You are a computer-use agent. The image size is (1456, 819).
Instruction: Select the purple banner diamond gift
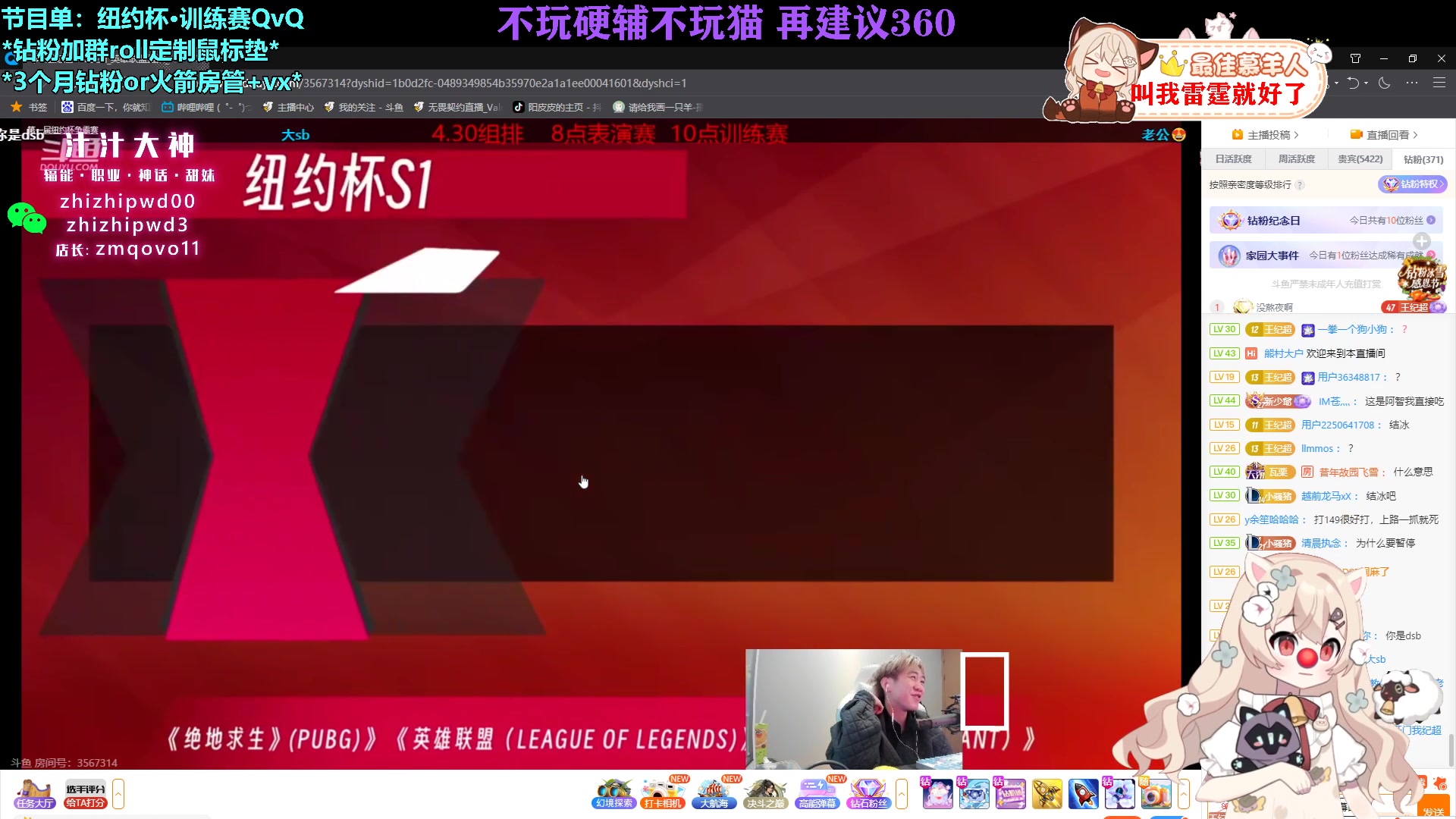(x=1011, y=794)
